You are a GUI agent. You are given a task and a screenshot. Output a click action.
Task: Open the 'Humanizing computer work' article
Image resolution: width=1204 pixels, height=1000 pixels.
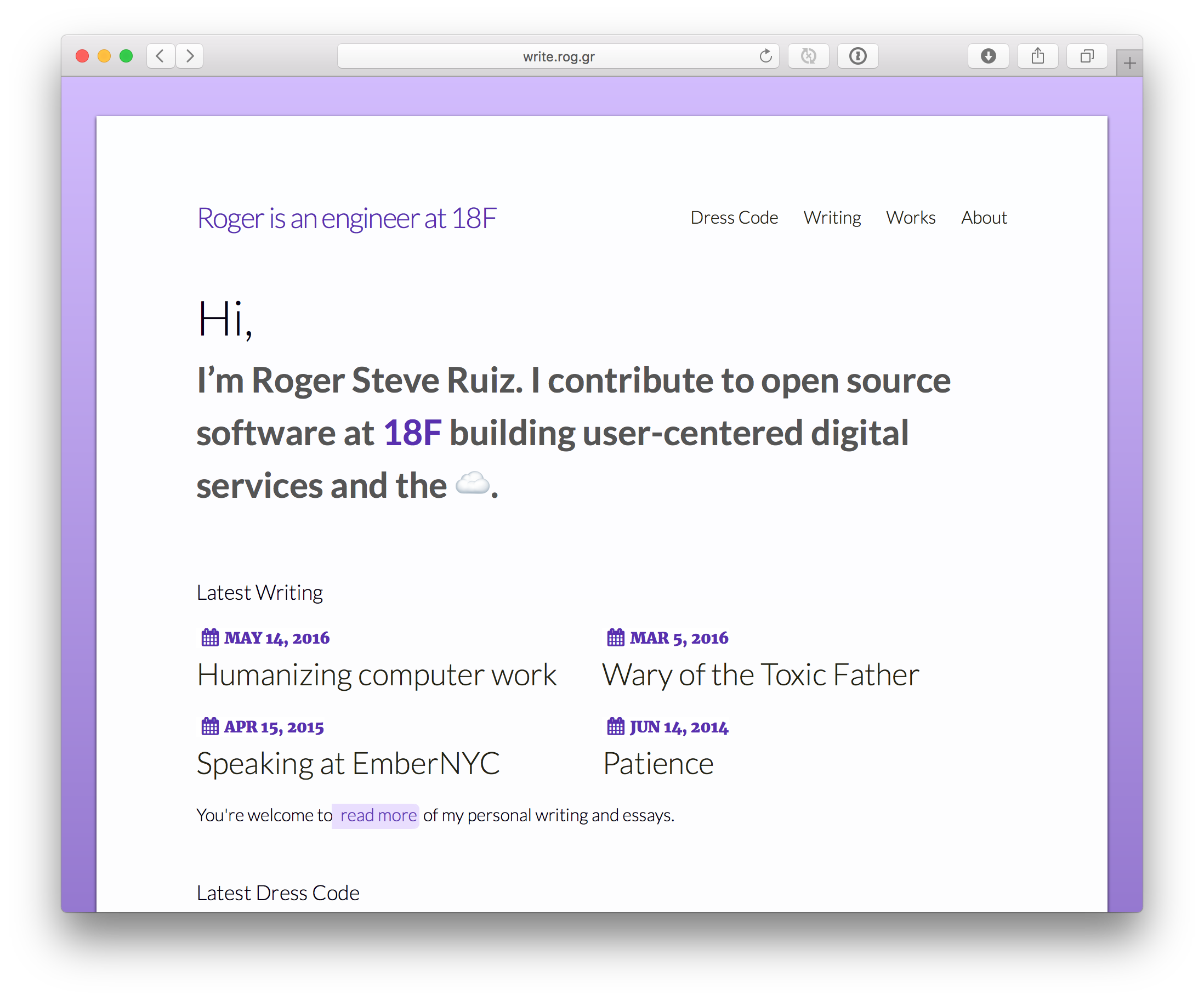[376, 675]
